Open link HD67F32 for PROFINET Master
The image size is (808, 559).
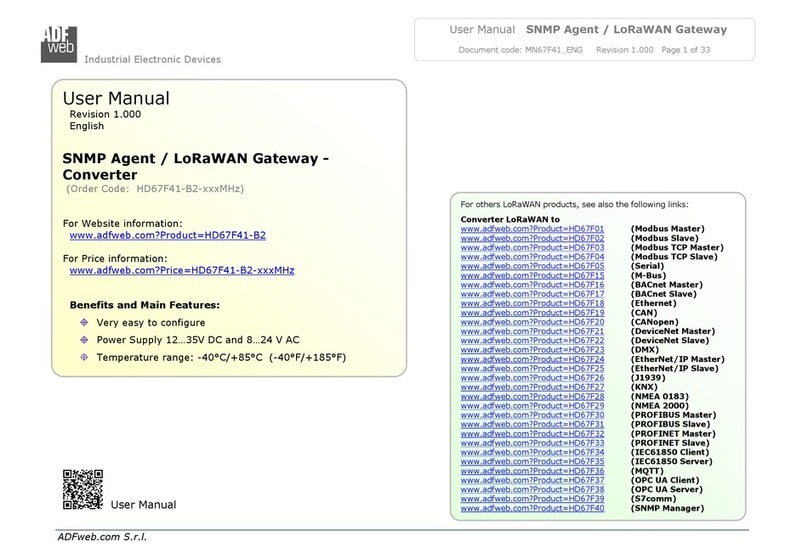(x=532, y=433)
